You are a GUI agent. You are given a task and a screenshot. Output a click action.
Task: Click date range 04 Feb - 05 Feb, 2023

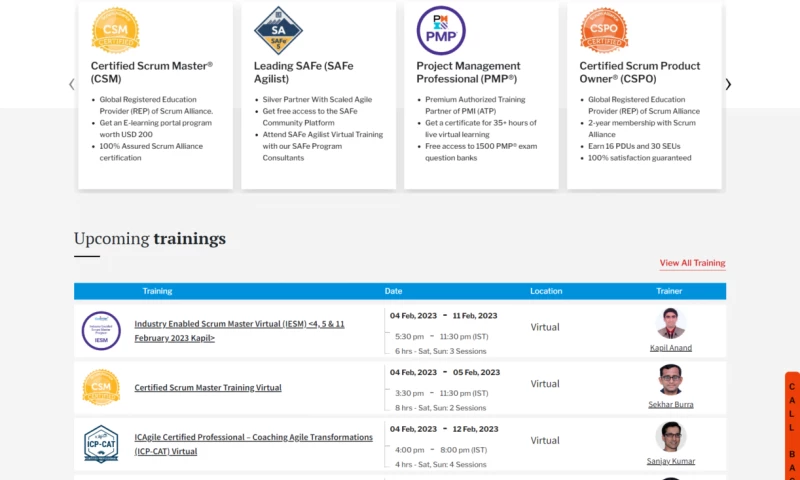point(445,372)
